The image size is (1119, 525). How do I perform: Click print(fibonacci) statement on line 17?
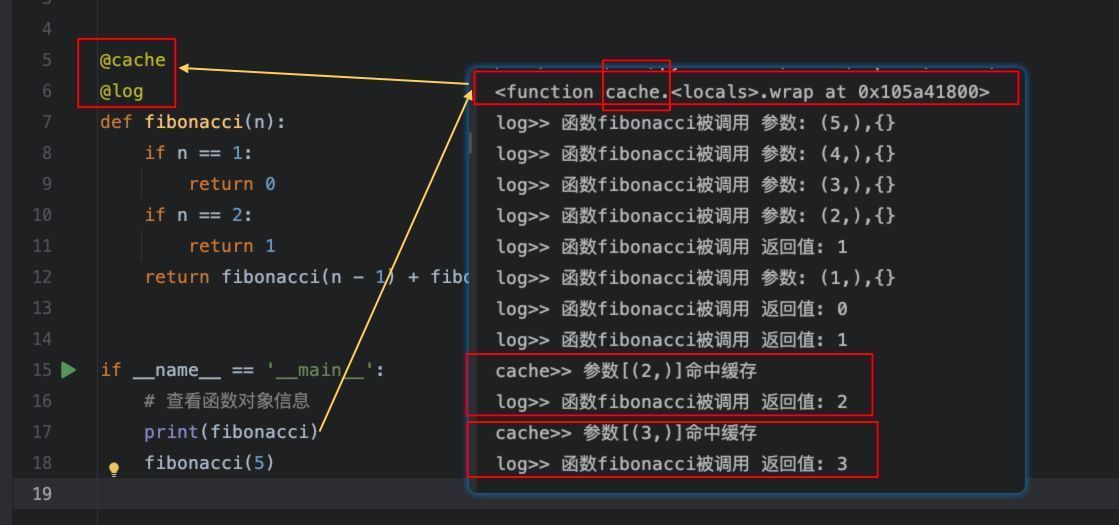(x=231, y=432)
